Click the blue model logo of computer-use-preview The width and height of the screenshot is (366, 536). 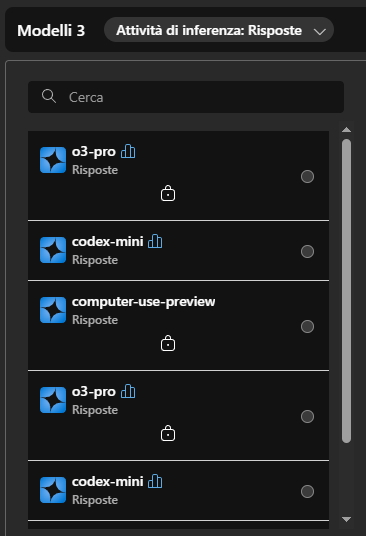[53, 310]
